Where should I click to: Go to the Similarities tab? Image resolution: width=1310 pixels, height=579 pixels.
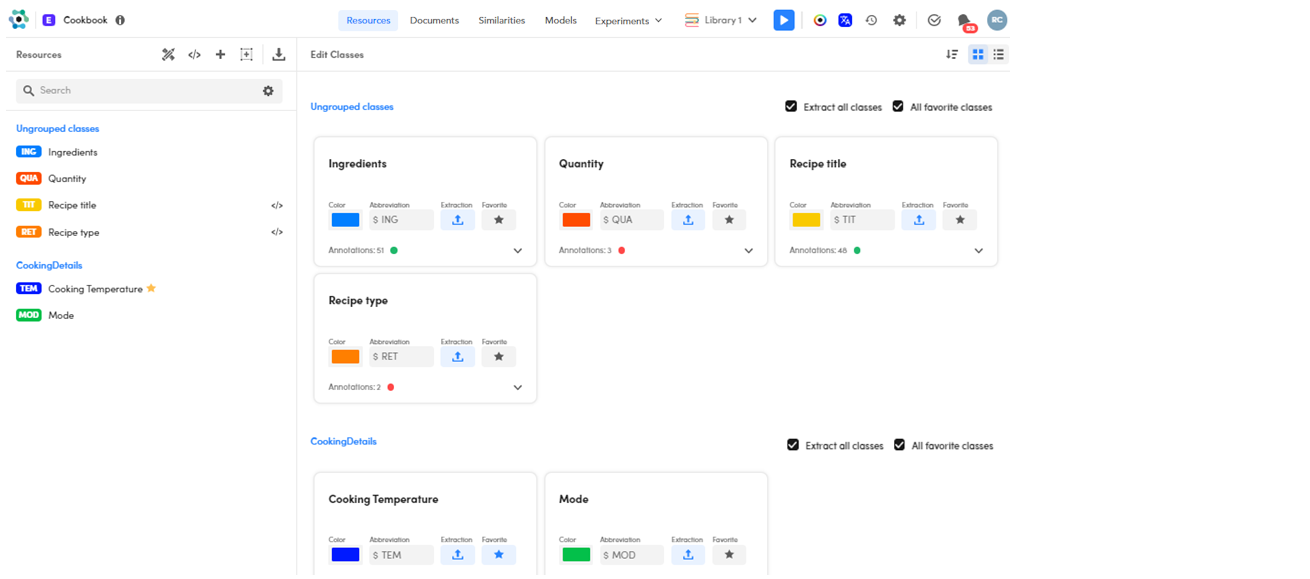click(501, 20)
